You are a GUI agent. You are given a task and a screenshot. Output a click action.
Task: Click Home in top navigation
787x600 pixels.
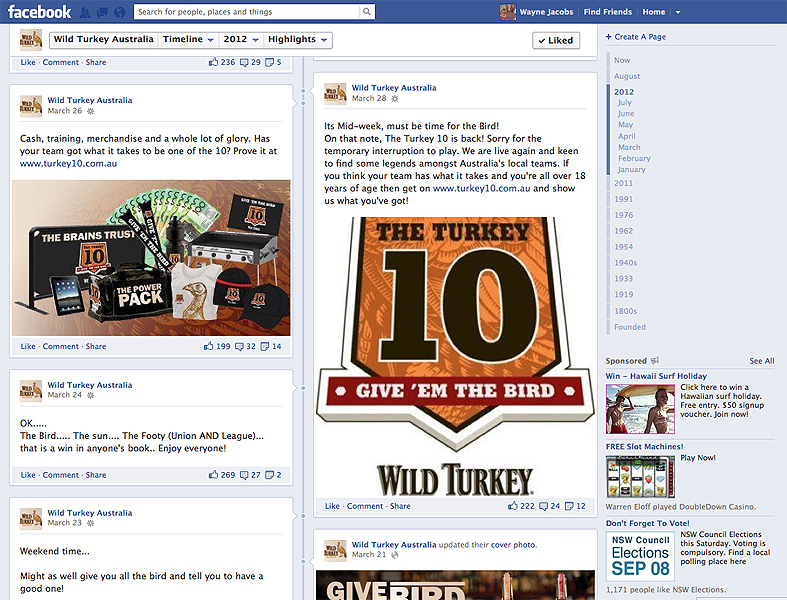[653, 12]
